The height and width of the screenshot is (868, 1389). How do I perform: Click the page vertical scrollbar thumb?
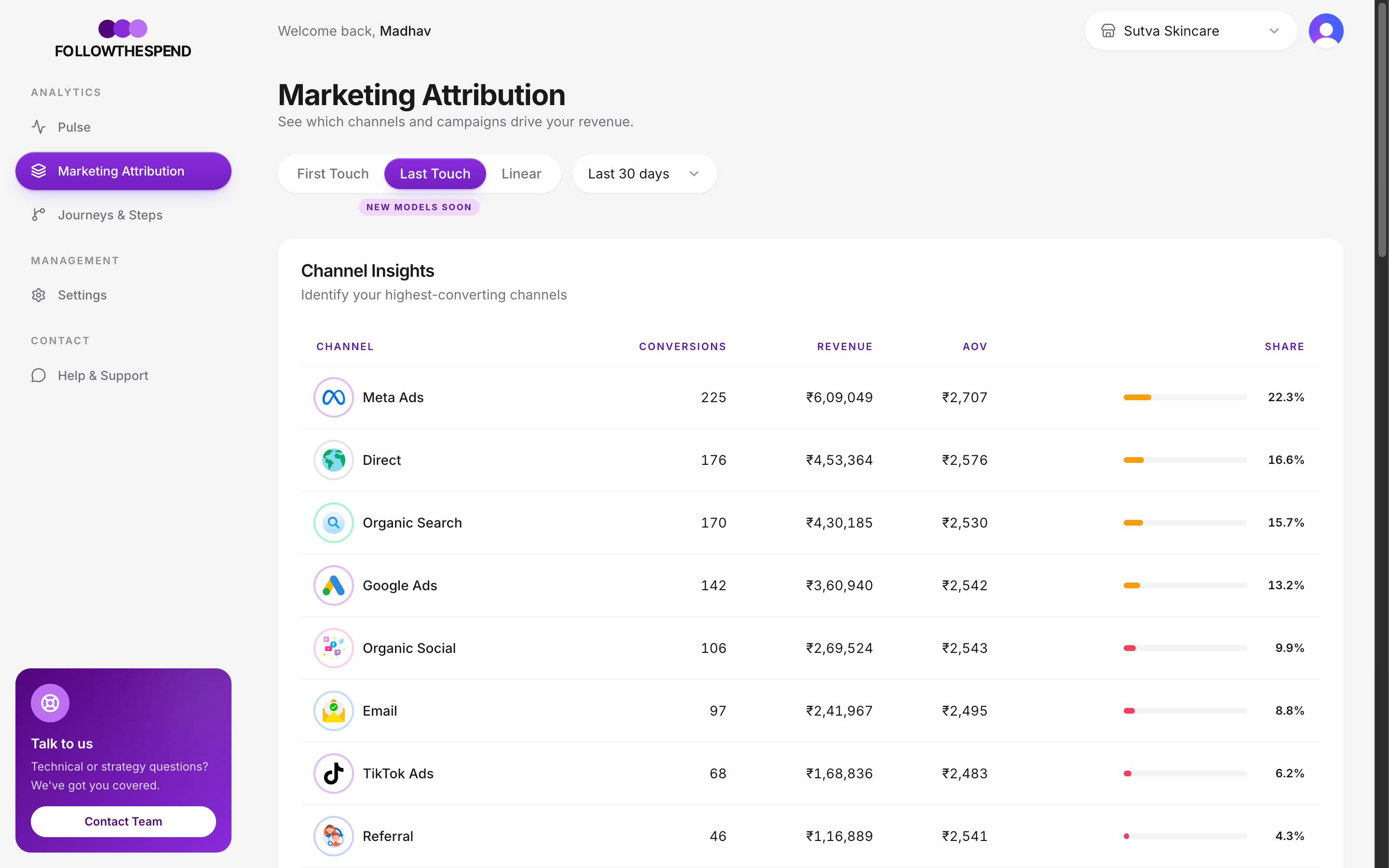point(1382,129)
